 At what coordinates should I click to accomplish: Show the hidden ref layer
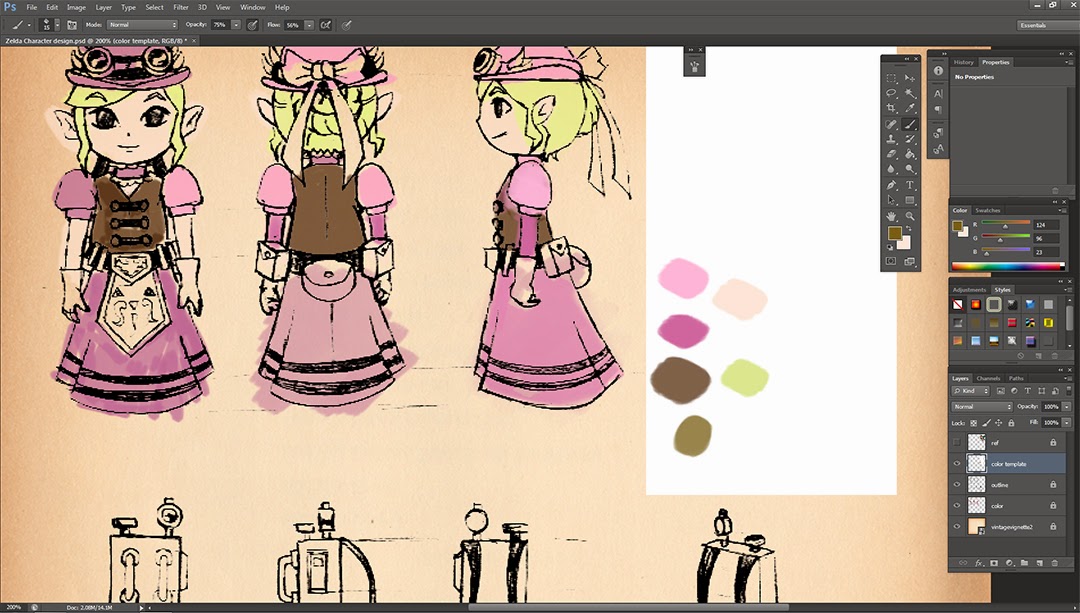coord(957,442)
